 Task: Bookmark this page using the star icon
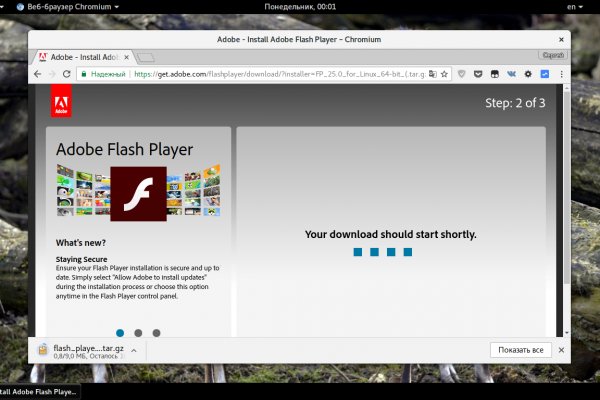pos(443,74)
